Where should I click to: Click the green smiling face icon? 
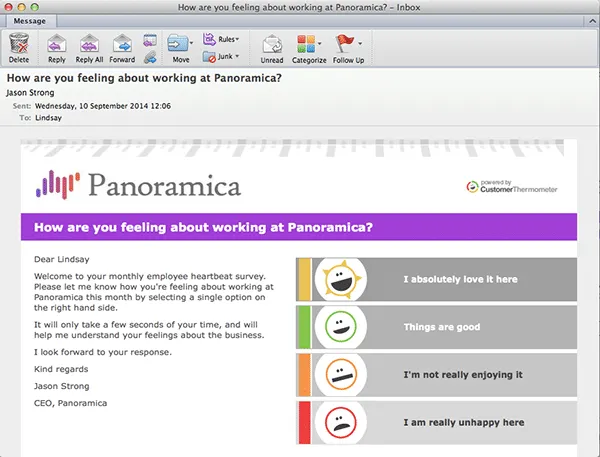pyautogui.click(x=341, y=327)
